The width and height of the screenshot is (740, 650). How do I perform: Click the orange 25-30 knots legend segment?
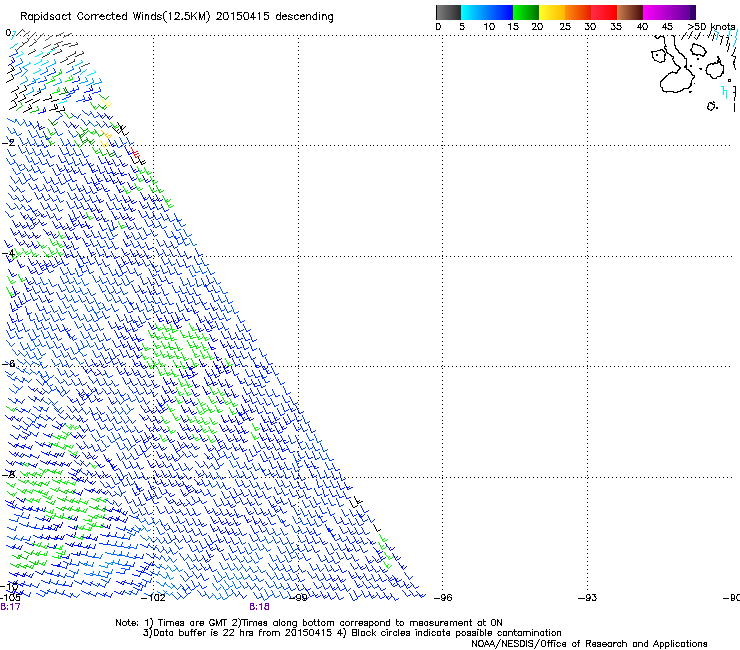pyautogui.click(x=578, y=12)
